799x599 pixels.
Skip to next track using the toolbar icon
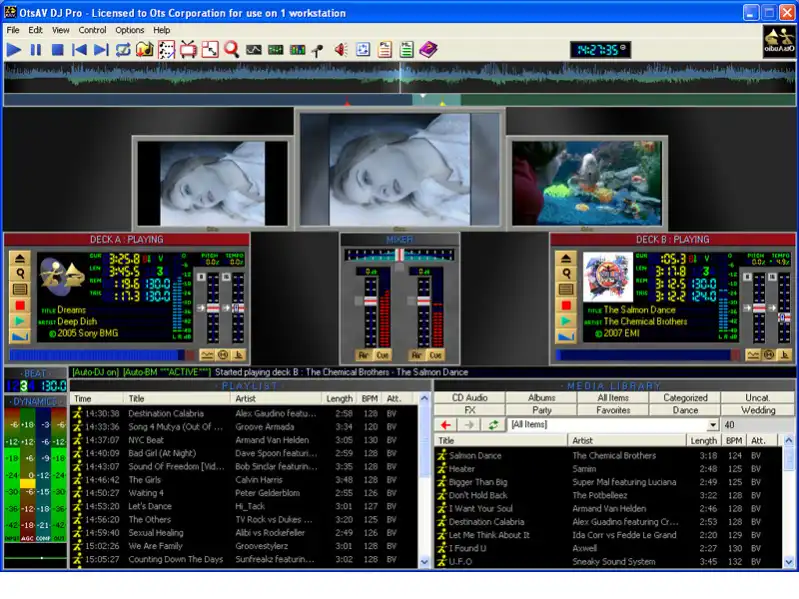pos(100,49)
